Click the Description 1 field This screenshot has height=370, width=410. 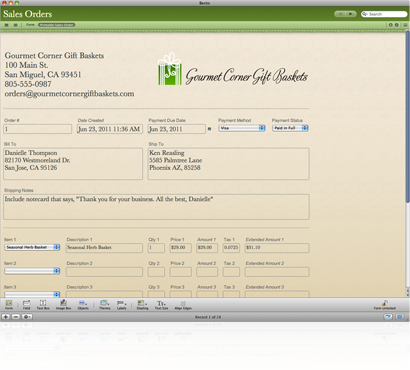tap(104, 248)
